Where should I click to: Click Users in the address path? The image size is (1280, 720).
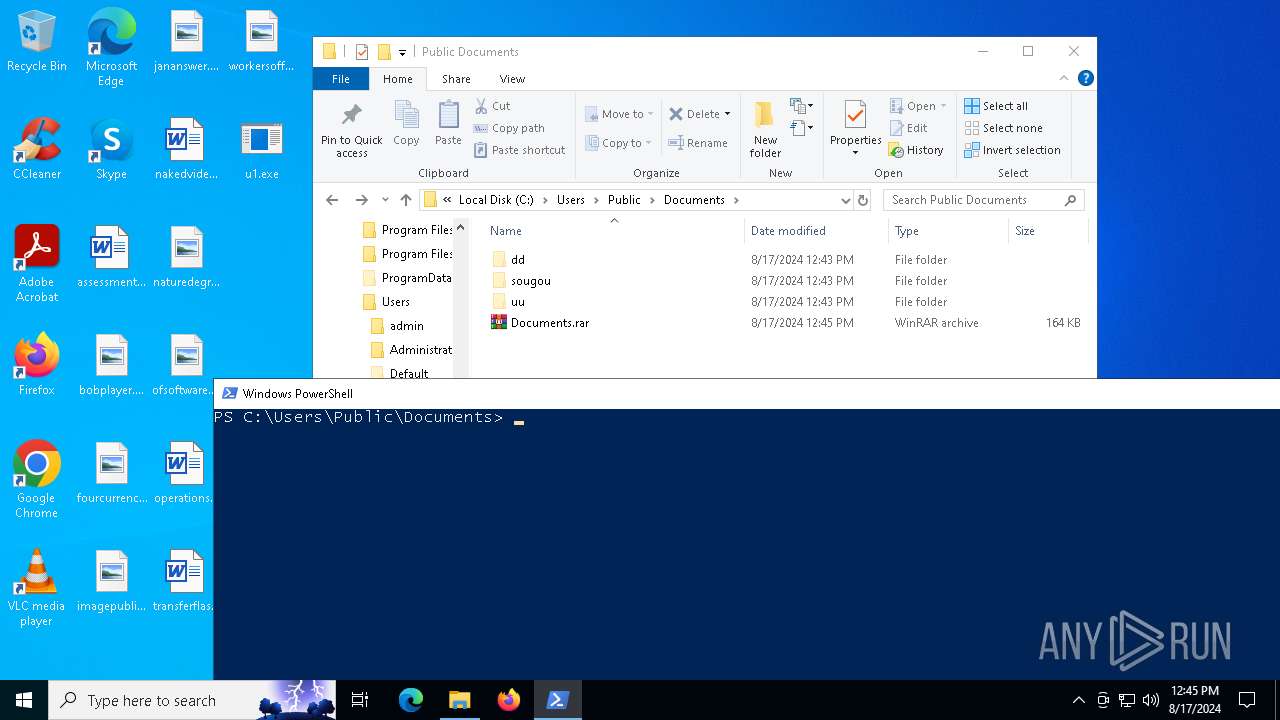[571, 200]
